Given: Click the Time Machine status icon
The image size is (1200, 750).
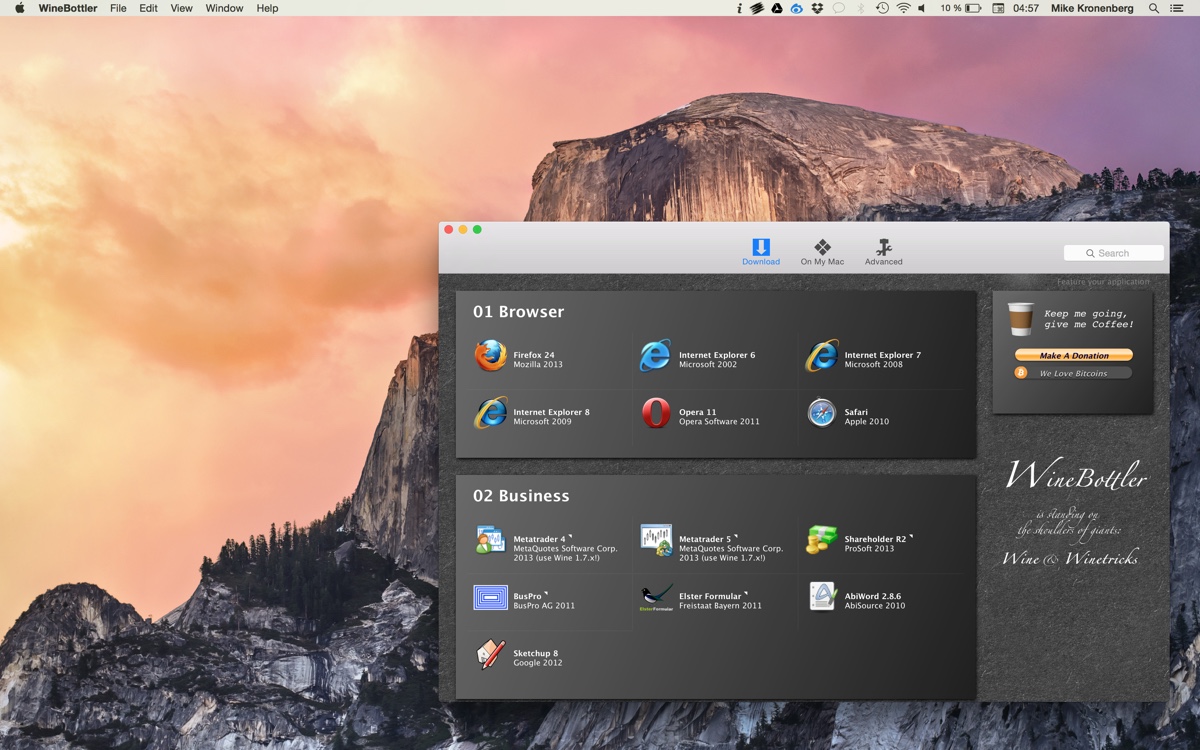Looking at the screenshot, I should [x=882, y=8].
